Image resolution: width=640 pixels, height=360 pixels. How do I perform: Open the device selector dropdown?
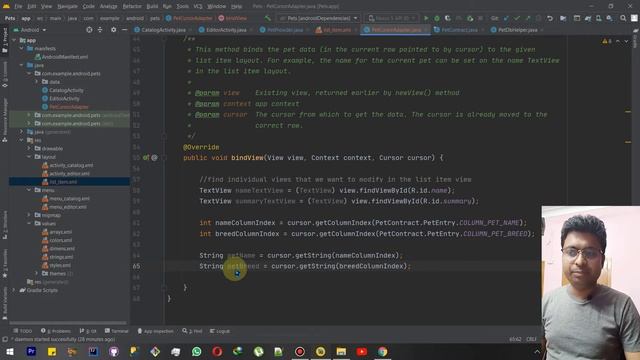(391, 18)
